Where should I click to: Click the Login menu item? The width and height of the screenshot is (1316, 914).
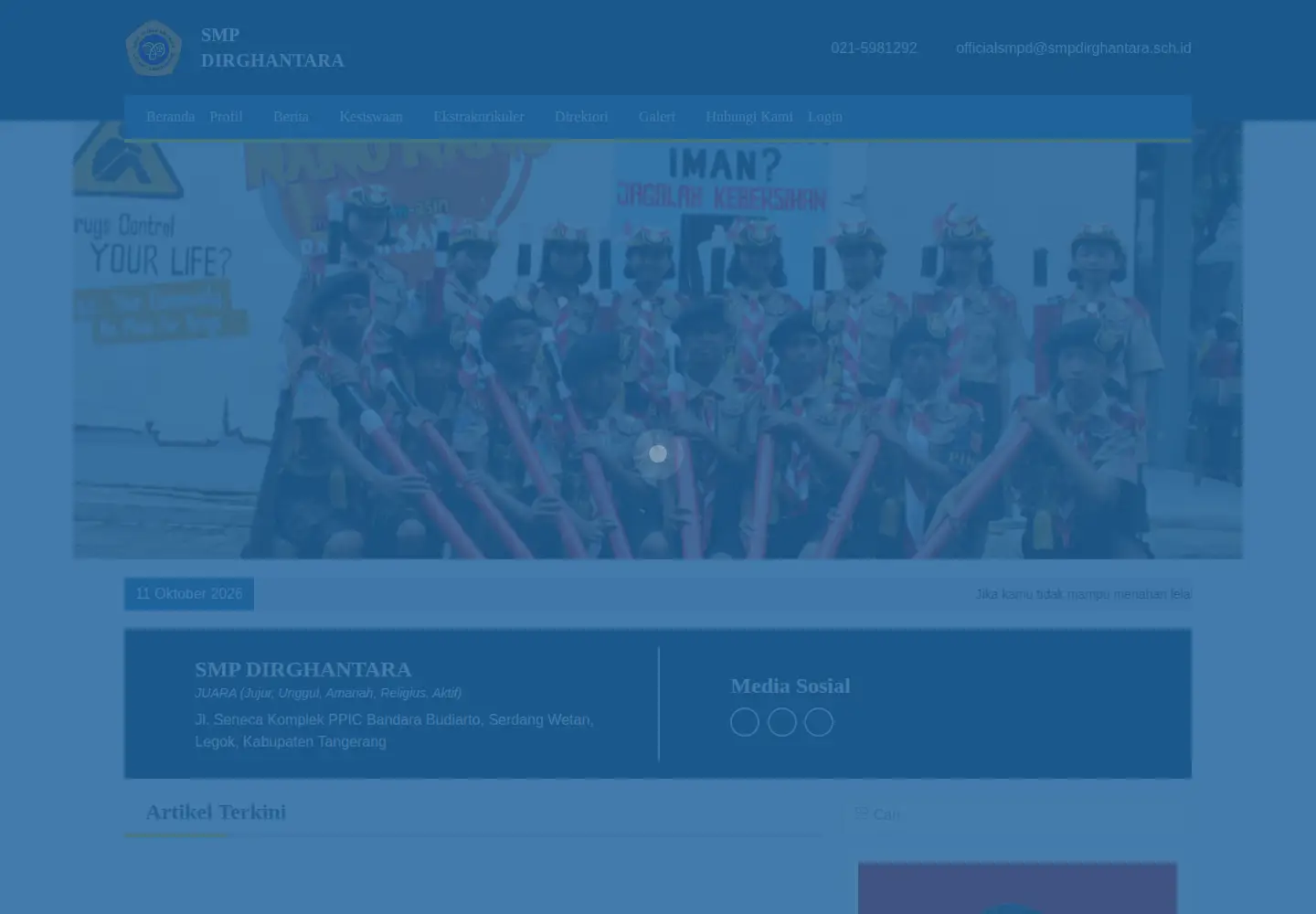click(x=825, y=117)
